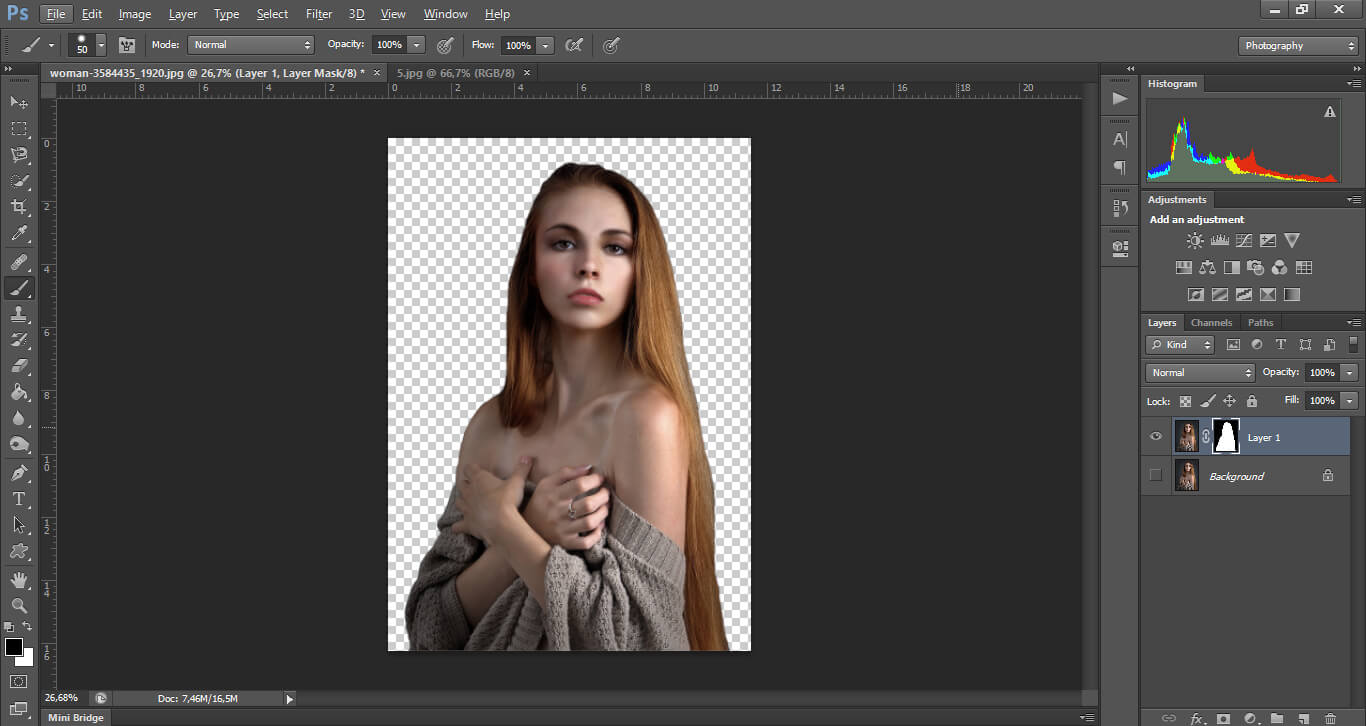Click the Photo Filter adjustment icon
Screen dimensions: 1366x726
tap(1255, 268)
